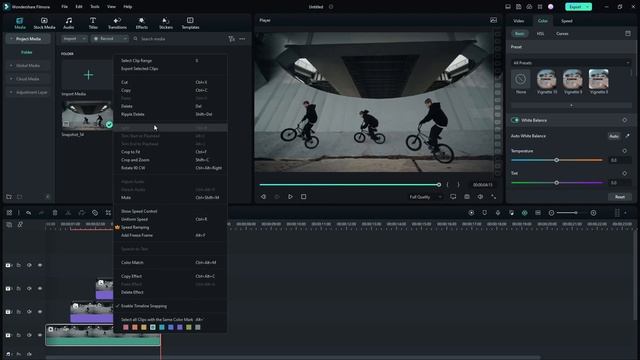
Task: Collapse the Project Media tree
Action: pyautogui.click(x=11, y=39)
